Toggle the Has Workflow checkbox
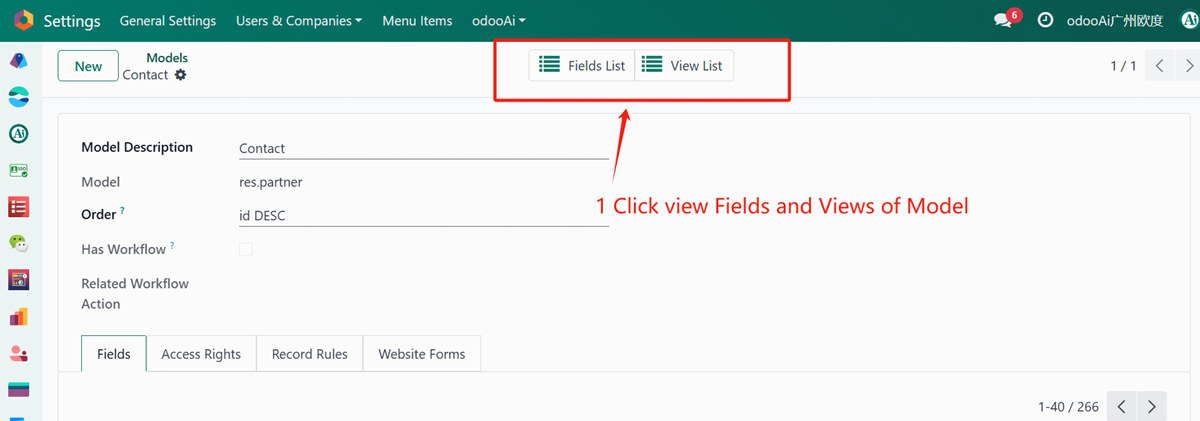Image resolution: width=1200 pixels, height=421 pixels. click(x=246, y=249)
